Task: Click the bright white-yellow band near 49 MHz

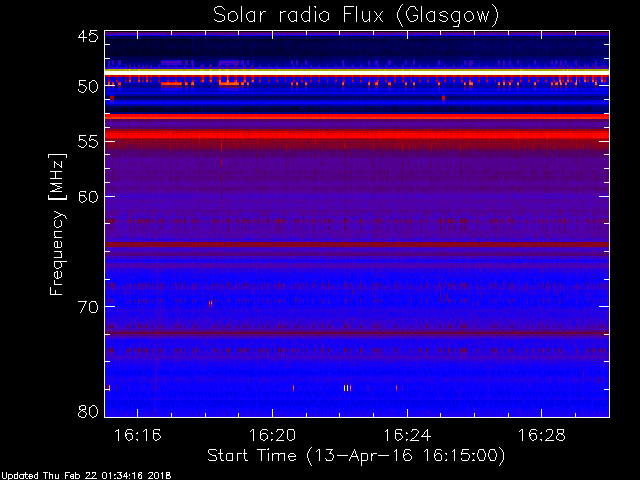Action: pyautogui.click(x=357, y=72)
